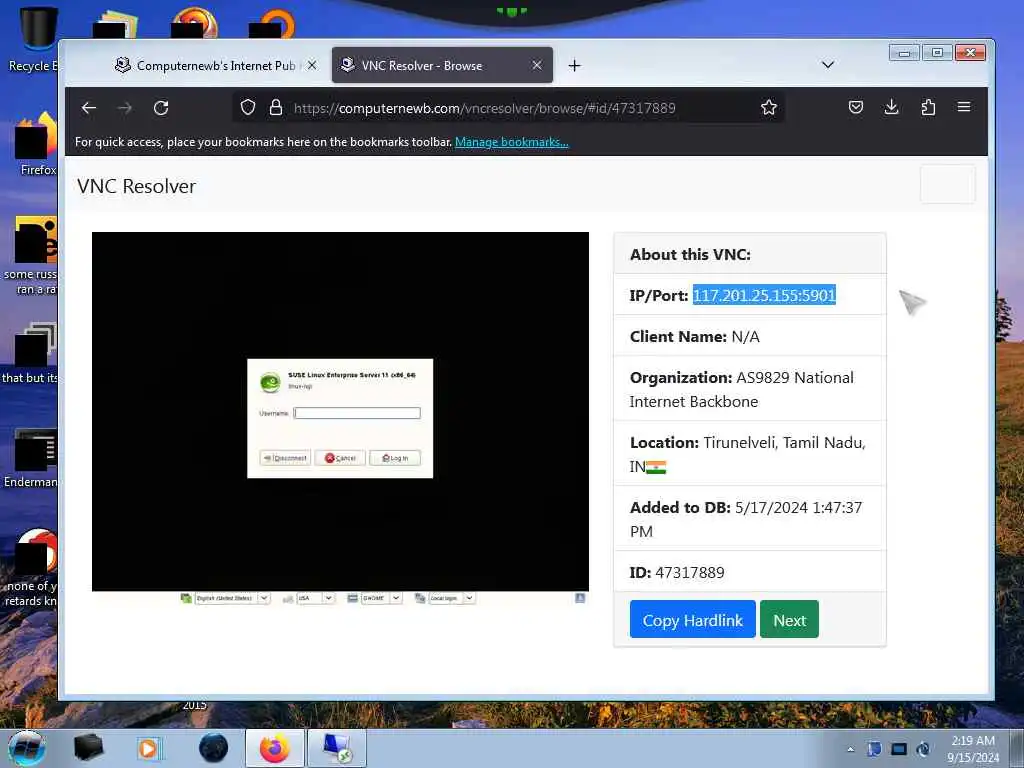Screen dimensions: 1024x768
Task: Click the Client Name N/A row
Action: [750, 336]
